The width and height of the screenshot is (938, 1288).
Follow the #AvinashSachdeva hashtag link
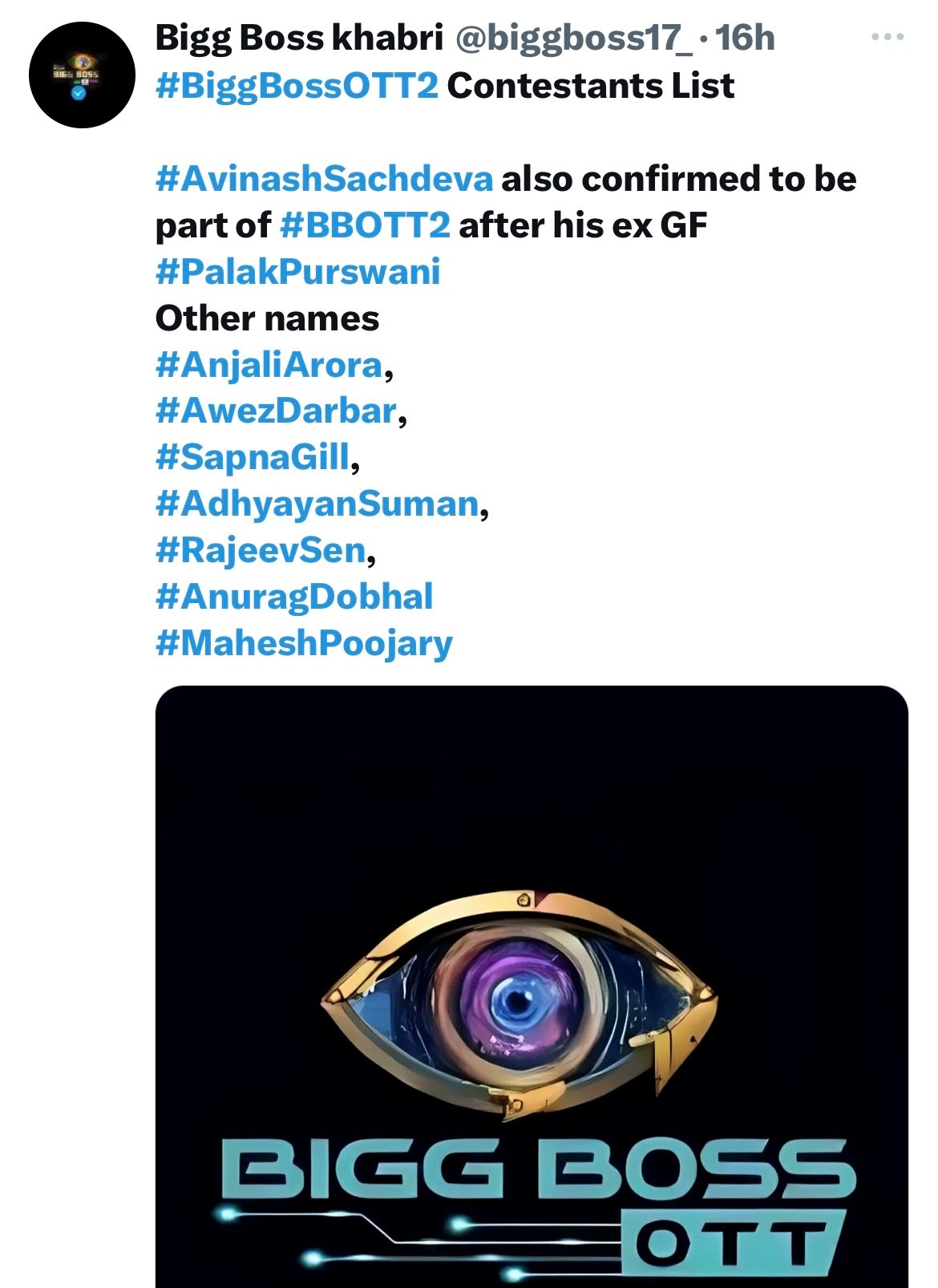tap(324, 179)
